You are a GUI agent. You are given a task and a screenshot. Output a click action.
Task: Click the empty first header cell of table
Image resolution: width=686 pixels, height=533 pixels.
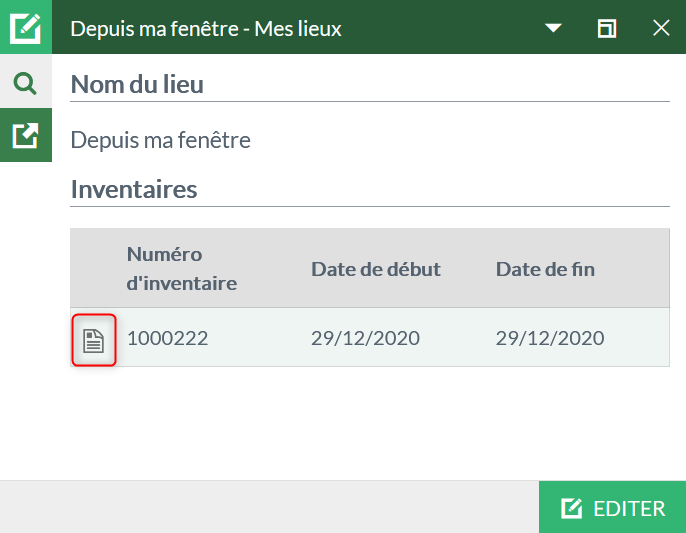94,268
